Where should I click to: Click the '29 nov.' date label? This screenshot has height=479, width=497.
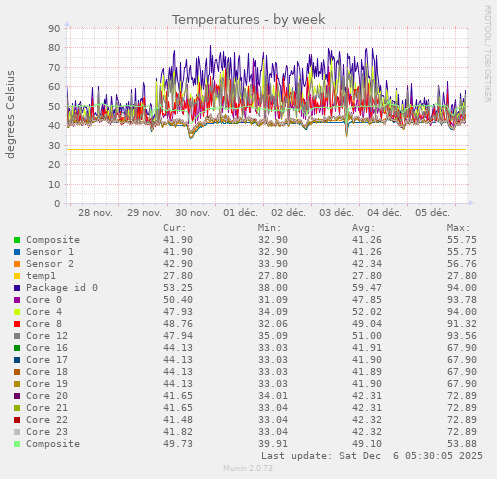(x=144, y=213)
